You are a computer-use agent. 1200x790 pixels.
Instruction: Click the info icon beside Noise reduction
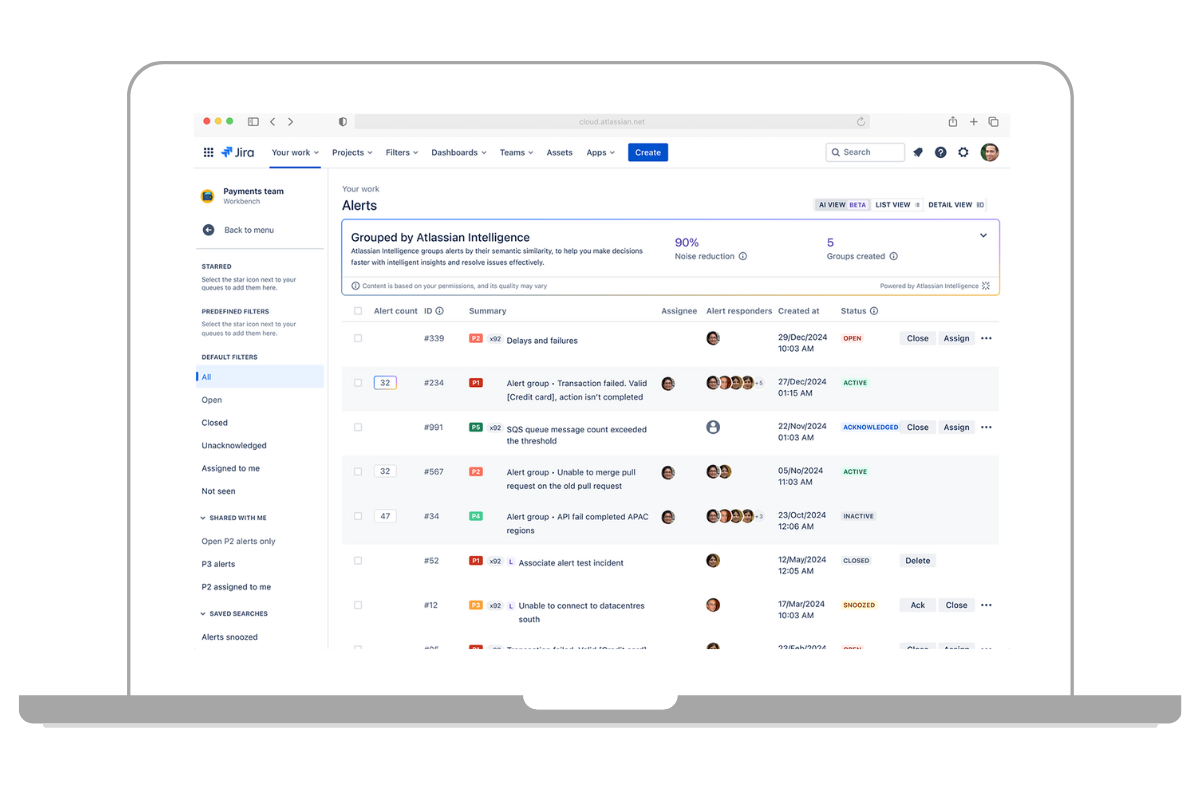(x=743, y=257)
